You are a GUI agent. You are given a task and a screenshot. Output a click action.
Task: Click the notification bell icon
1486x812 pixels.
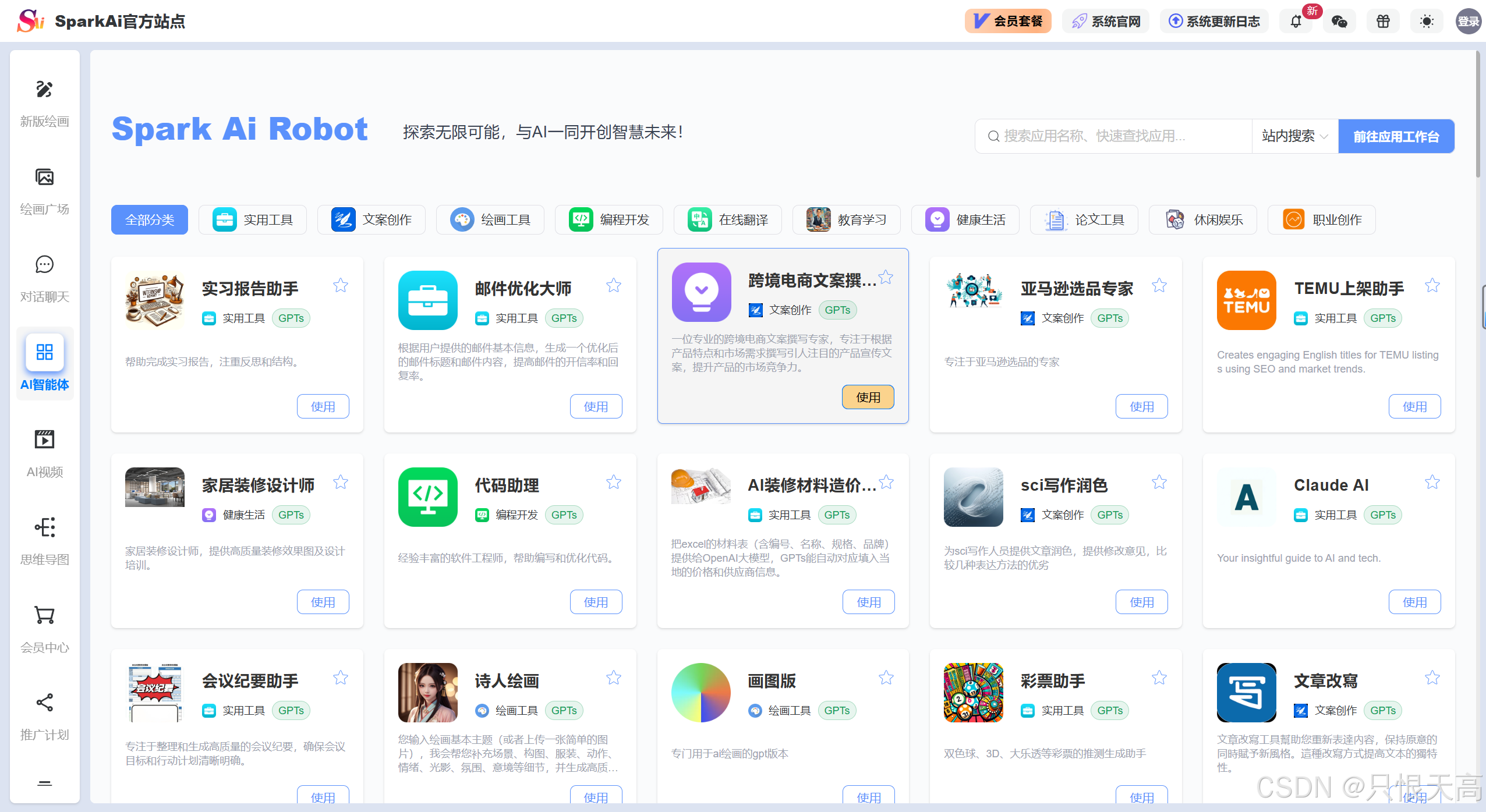(x=1296, y=22)
